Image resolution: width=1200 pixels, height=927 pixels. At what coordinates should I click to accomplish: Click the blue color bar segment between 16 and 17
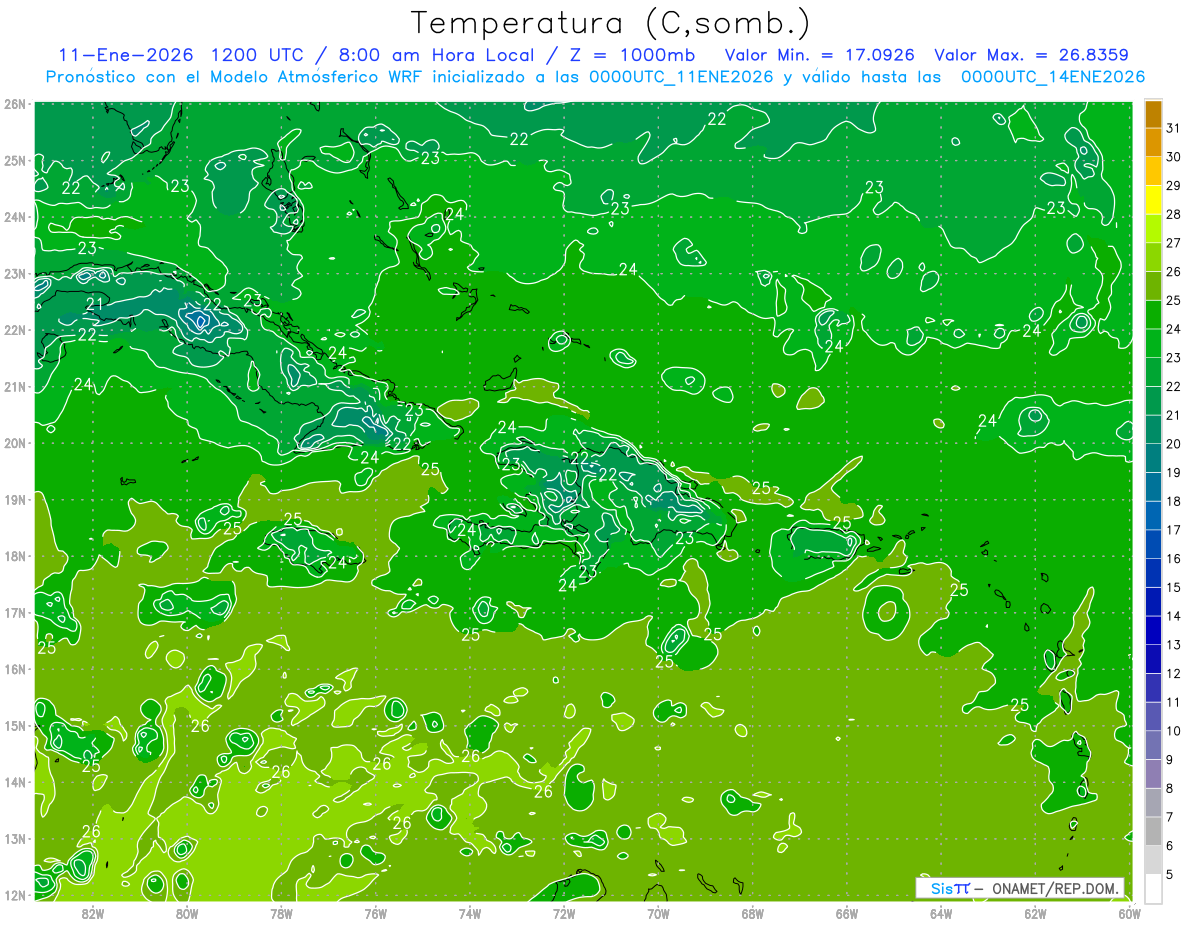[x=1153, y=544]
